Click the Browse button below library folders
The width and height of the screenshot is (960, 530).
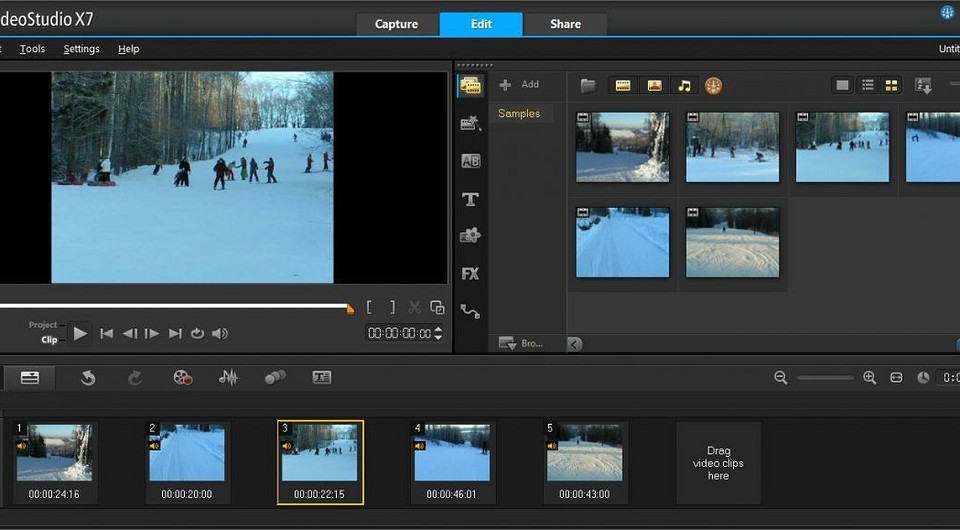pos(521,343)
